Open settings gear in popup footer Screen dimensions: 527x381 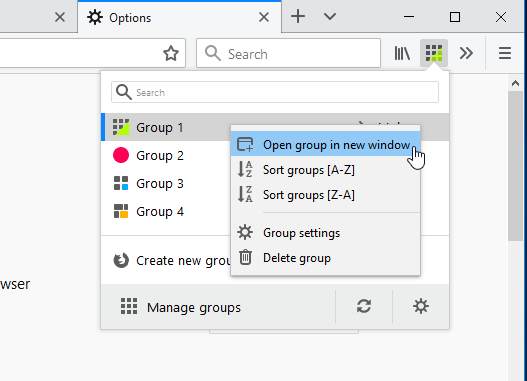pyautogui.click(x=421, y=306)
